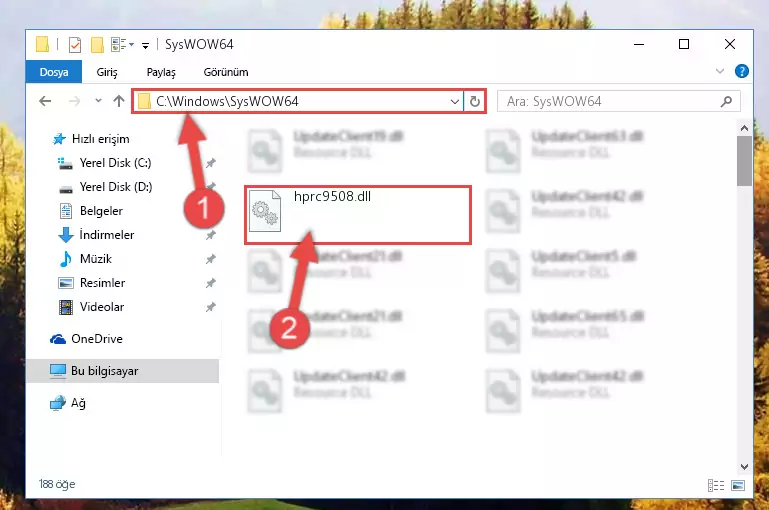The width and height of the screenshot is (769, 510).
Task: Maximize the SysWOW64 window
Action: [684, 44]
